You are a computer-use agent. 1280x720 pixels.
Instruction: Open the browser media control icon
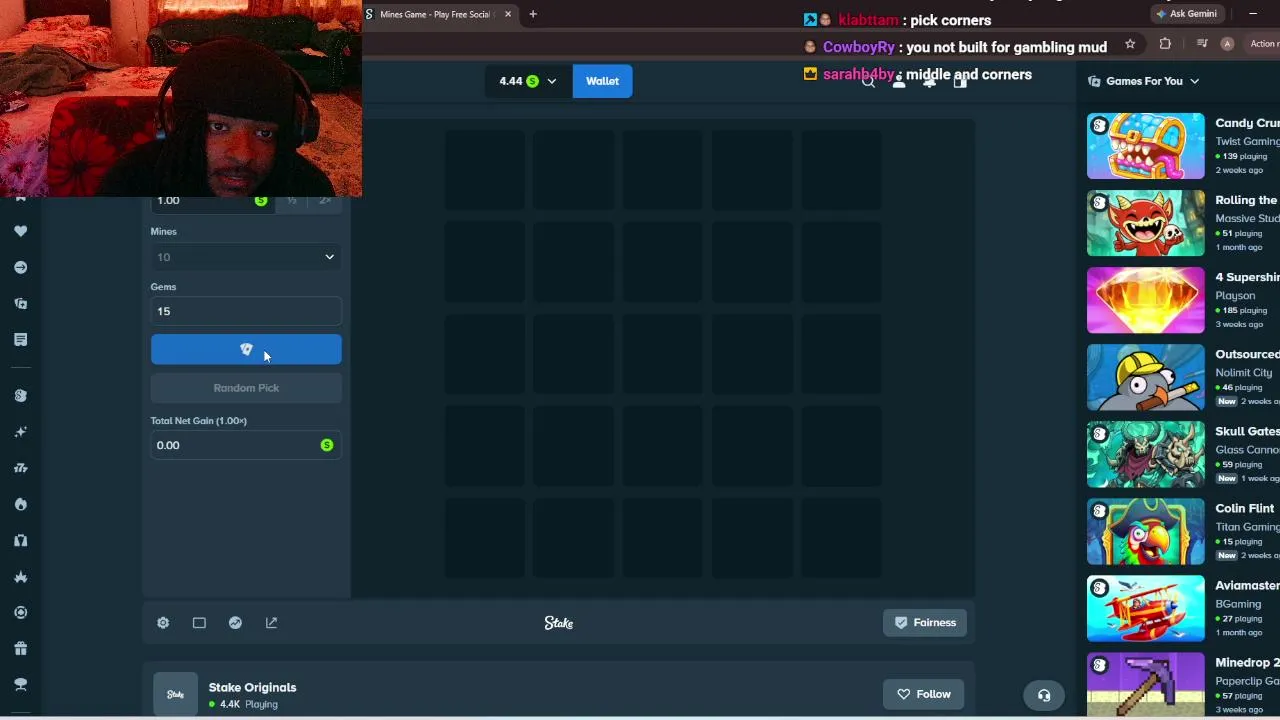point(1201,44)
